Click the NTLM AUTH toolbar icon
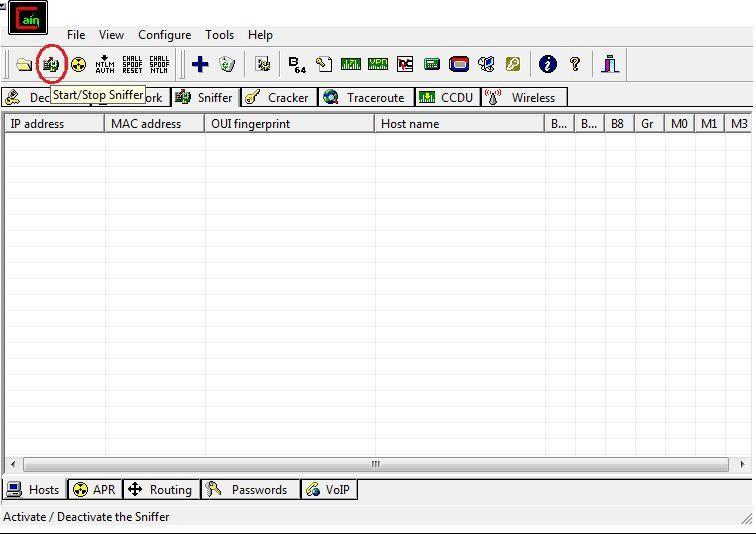Image resolution: width=756 pixels, height=534 pixels. pos(105,64)
